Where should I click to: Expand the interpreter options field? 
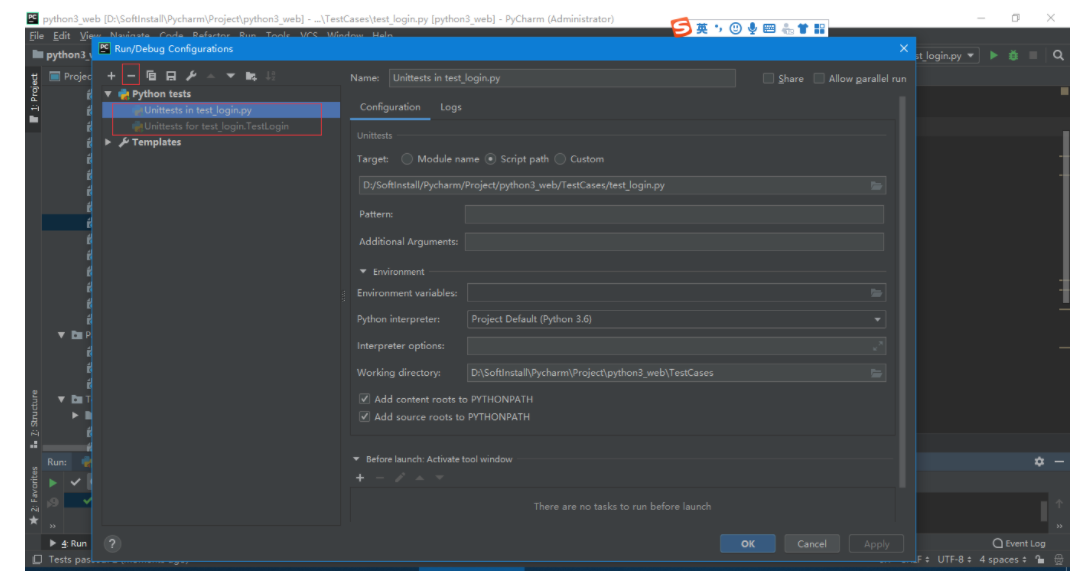(877, 346)
